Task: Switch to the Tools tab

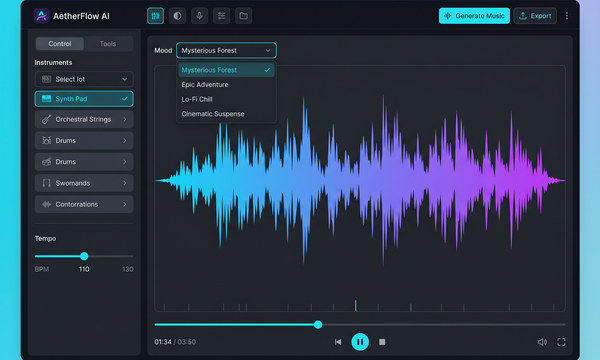Action: pos(108,44)
